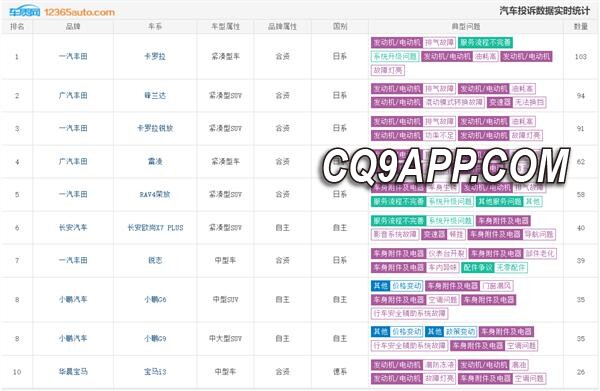The image size is (600, 391).
Task: Click brand 小鹏汽车 in the 小鹏G6 row
Action: click(x=73, y=300)
